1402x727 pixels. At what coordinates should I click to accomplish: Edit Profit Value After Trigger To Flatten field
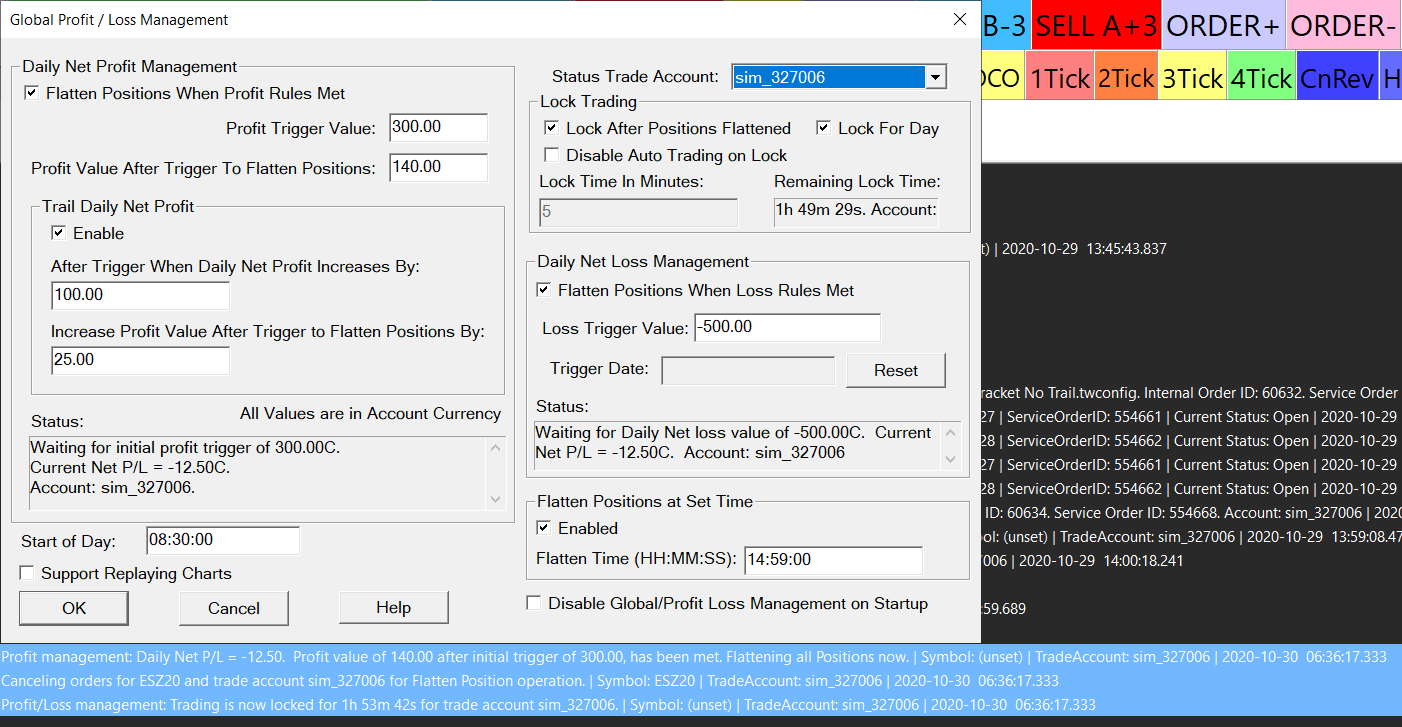pos(438,168)
